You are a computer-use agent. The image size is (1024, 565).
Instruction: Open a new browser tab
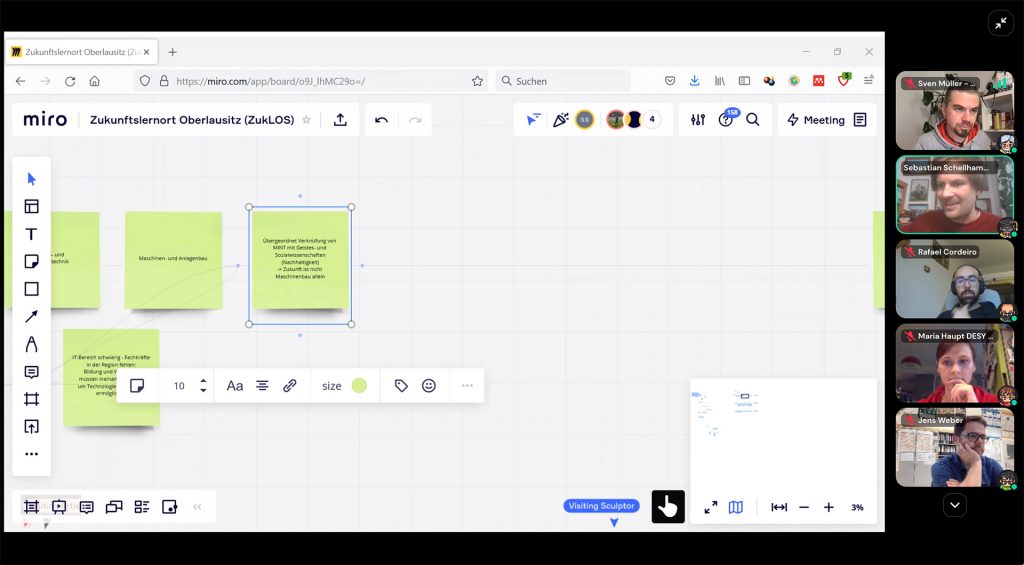point(172,52)
